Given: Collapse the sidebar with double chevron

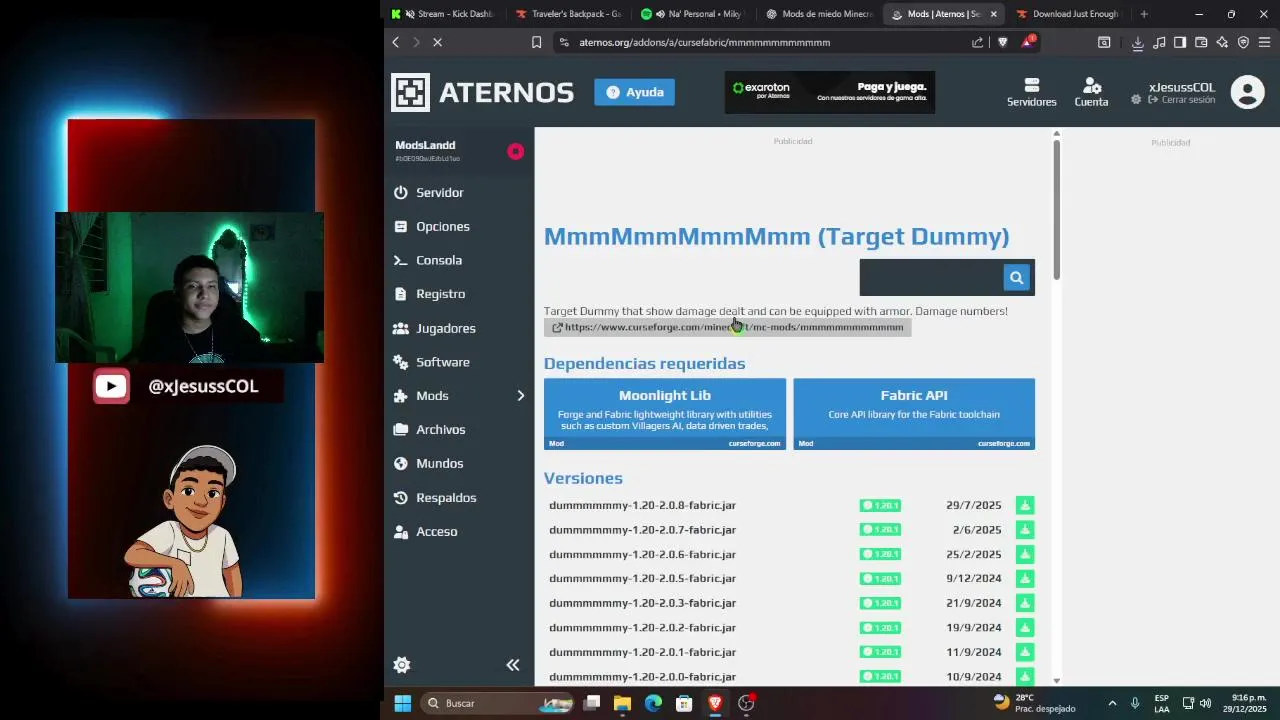Looking at the screenshot, I should [x=513, y=665].
